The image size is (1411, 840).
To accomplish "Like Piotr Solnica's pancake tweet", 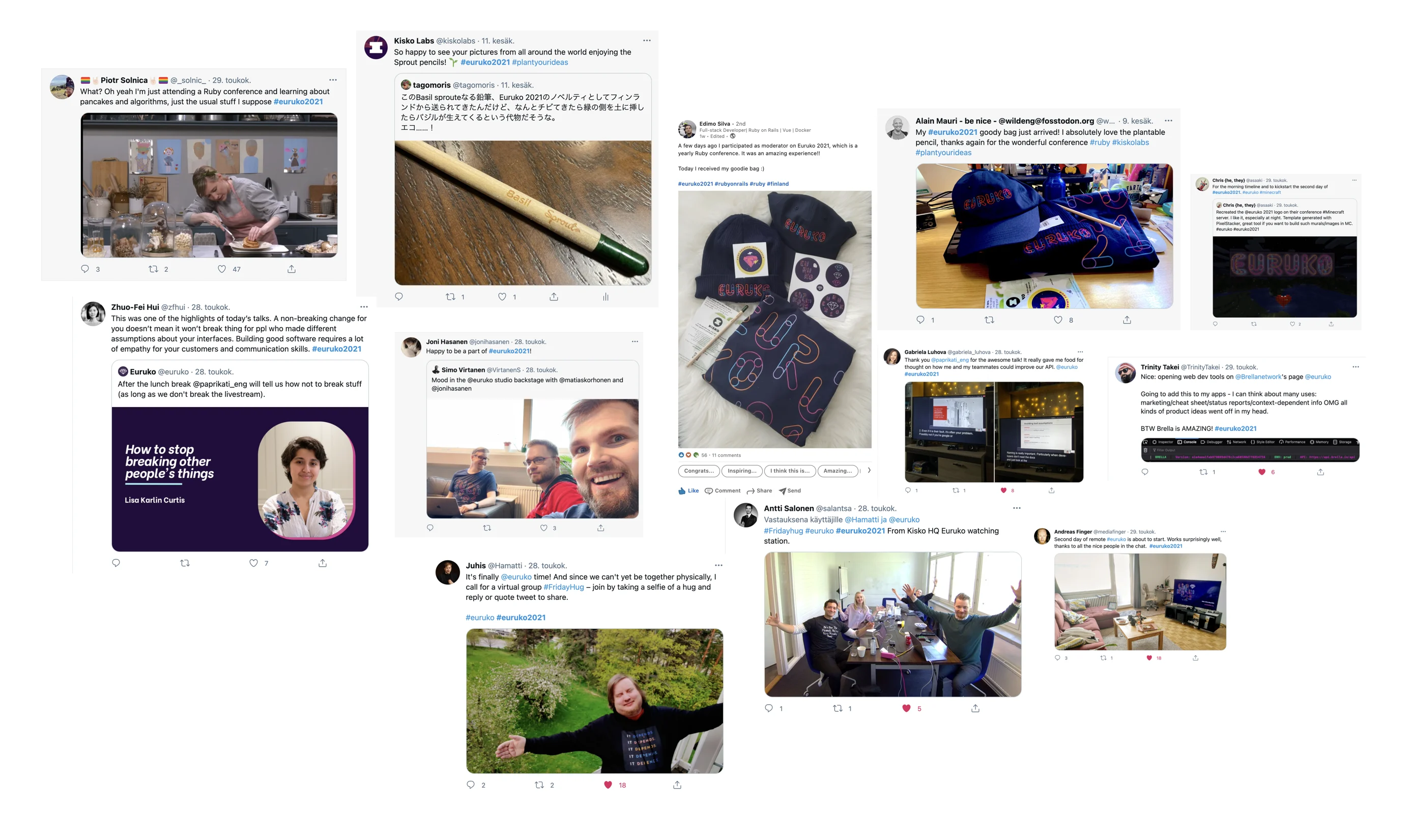I will tap(221, 269).
